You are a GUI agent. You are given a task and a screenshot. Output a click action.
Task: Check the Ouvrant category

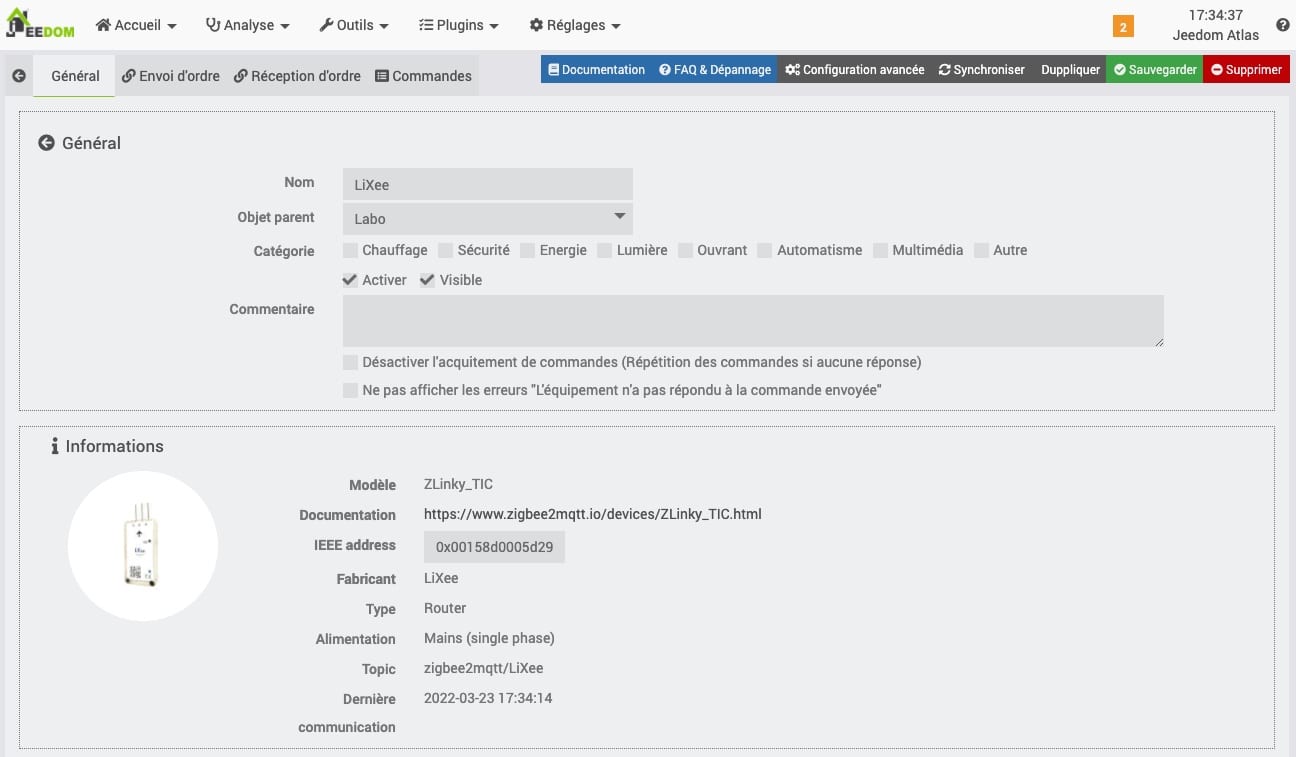click(685, 250)
